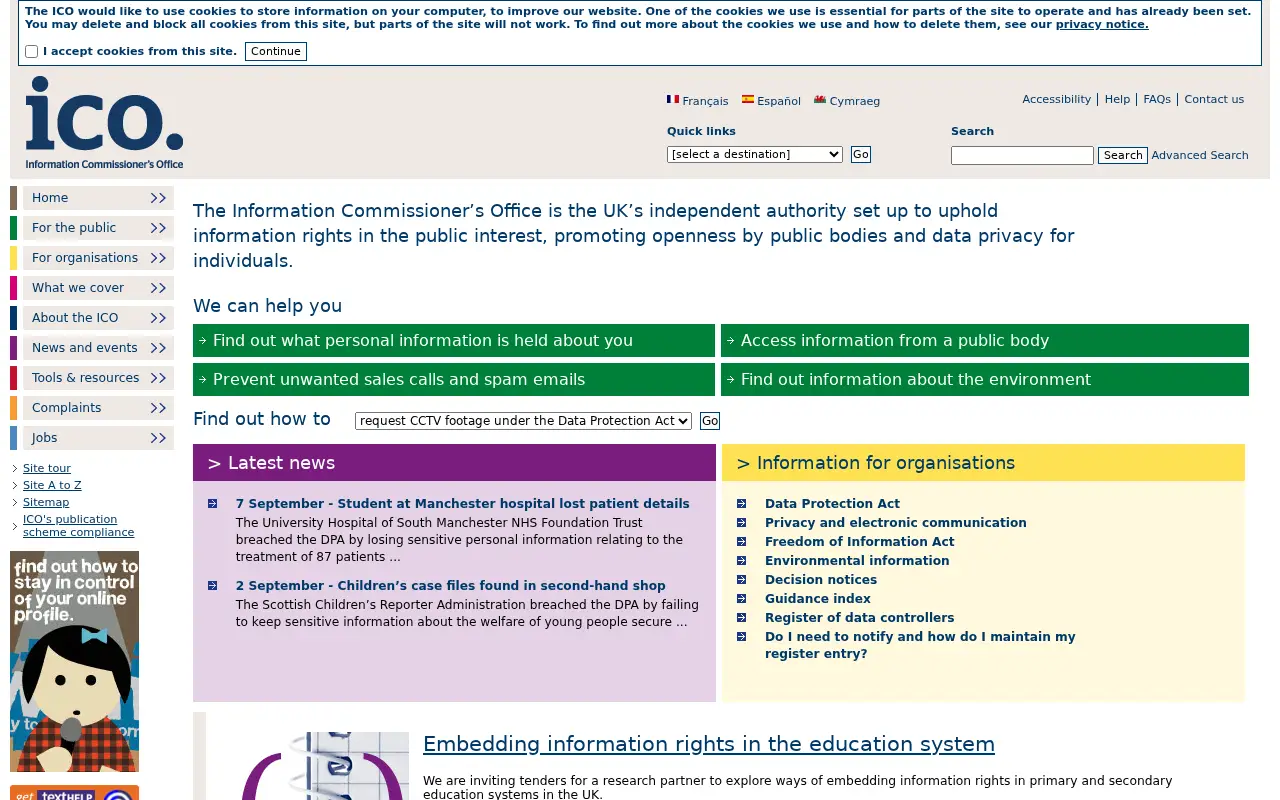Click the Spanish flag icon

(x=748, y=99)
